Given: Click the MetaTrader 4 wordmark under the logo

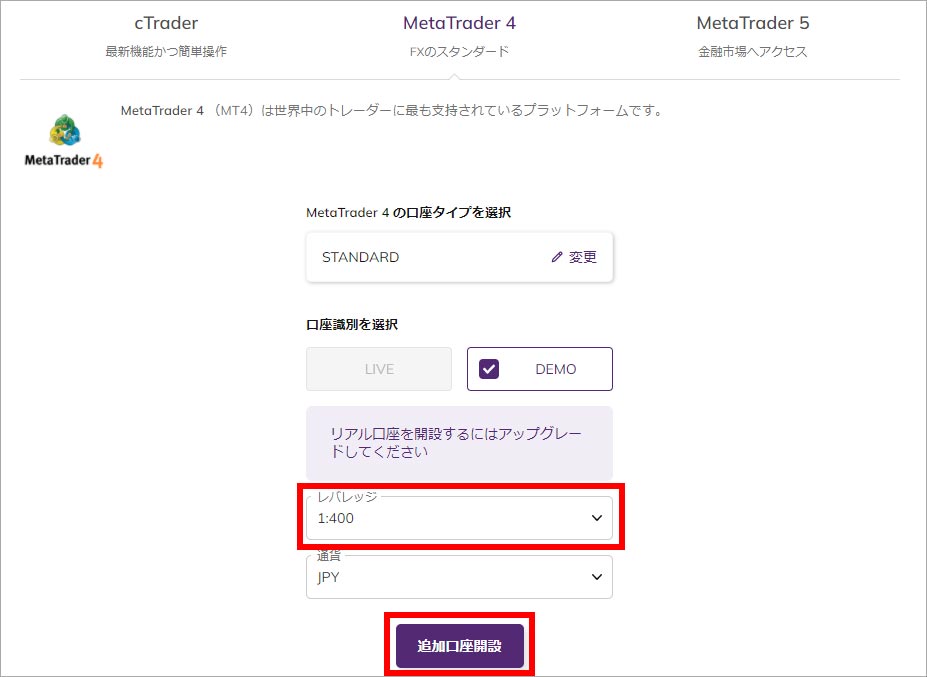Looking at the screenshot, I should coord(64,161).
